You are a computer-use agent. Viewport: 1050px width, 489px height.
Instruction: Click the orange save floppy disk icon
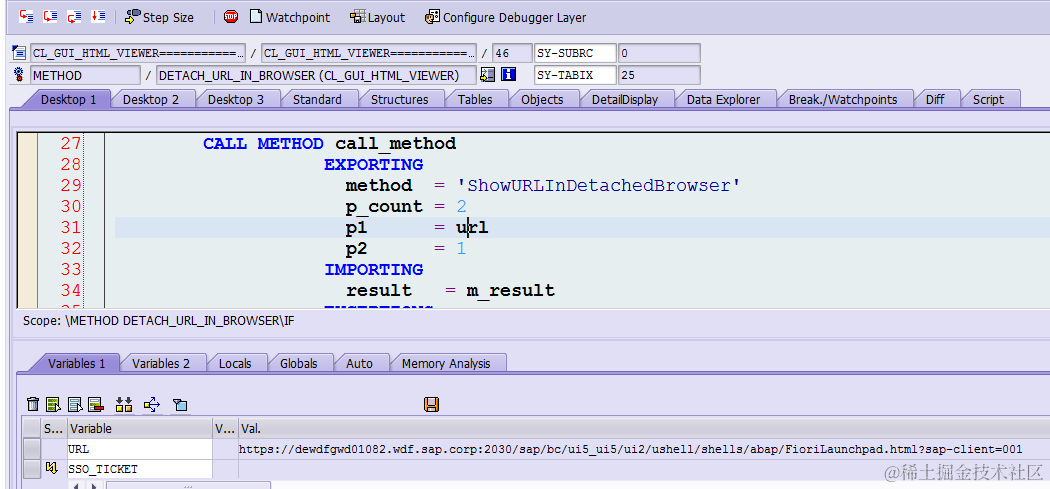(x=431, y=404)
